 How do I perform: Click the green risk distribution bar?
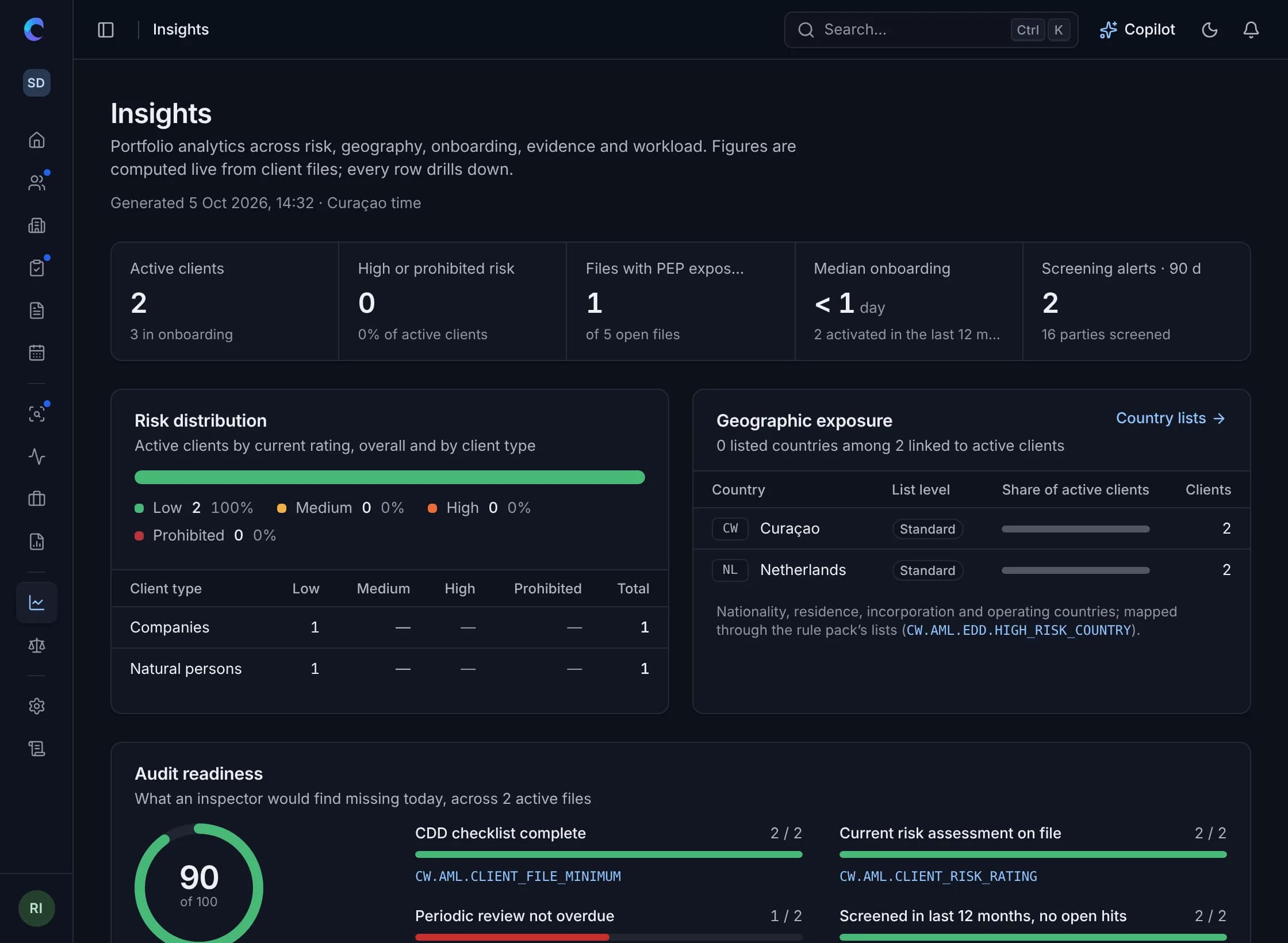(390, 477)
